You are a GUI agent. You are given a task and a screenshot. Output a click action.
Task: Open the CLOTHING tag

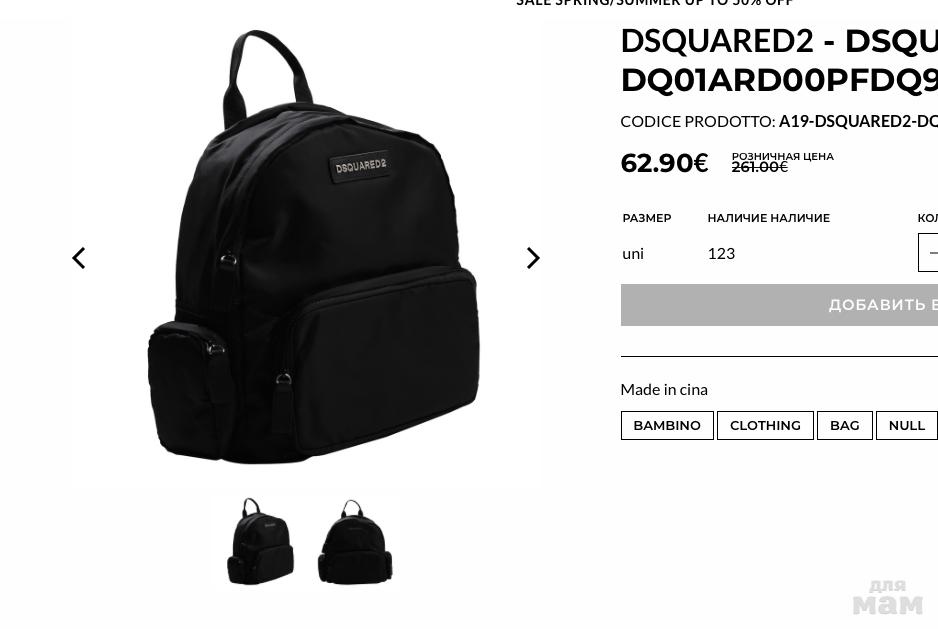[765, 426]
